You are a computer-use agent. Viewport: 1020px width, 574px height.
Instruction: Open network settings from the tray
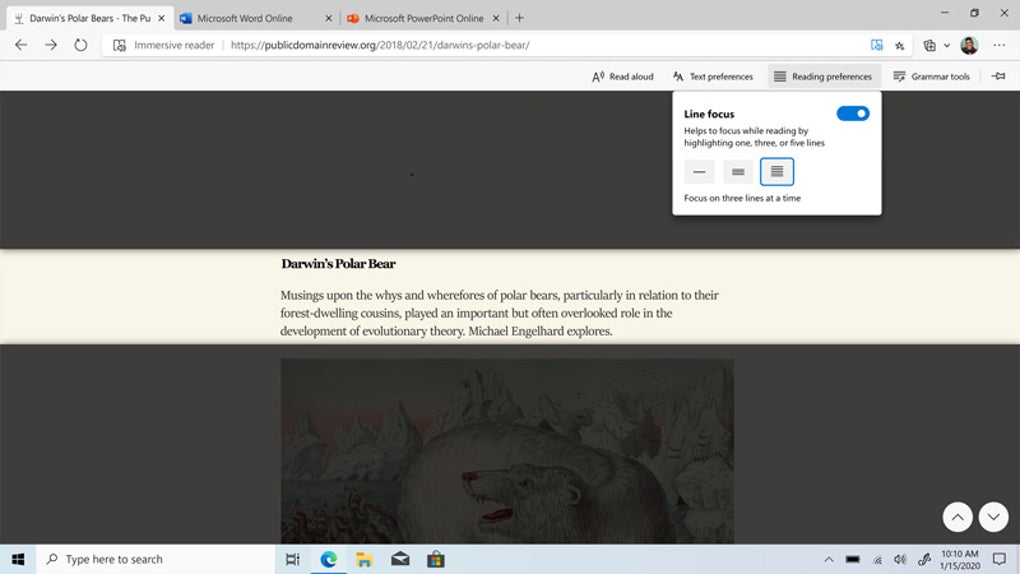(878, 560)
